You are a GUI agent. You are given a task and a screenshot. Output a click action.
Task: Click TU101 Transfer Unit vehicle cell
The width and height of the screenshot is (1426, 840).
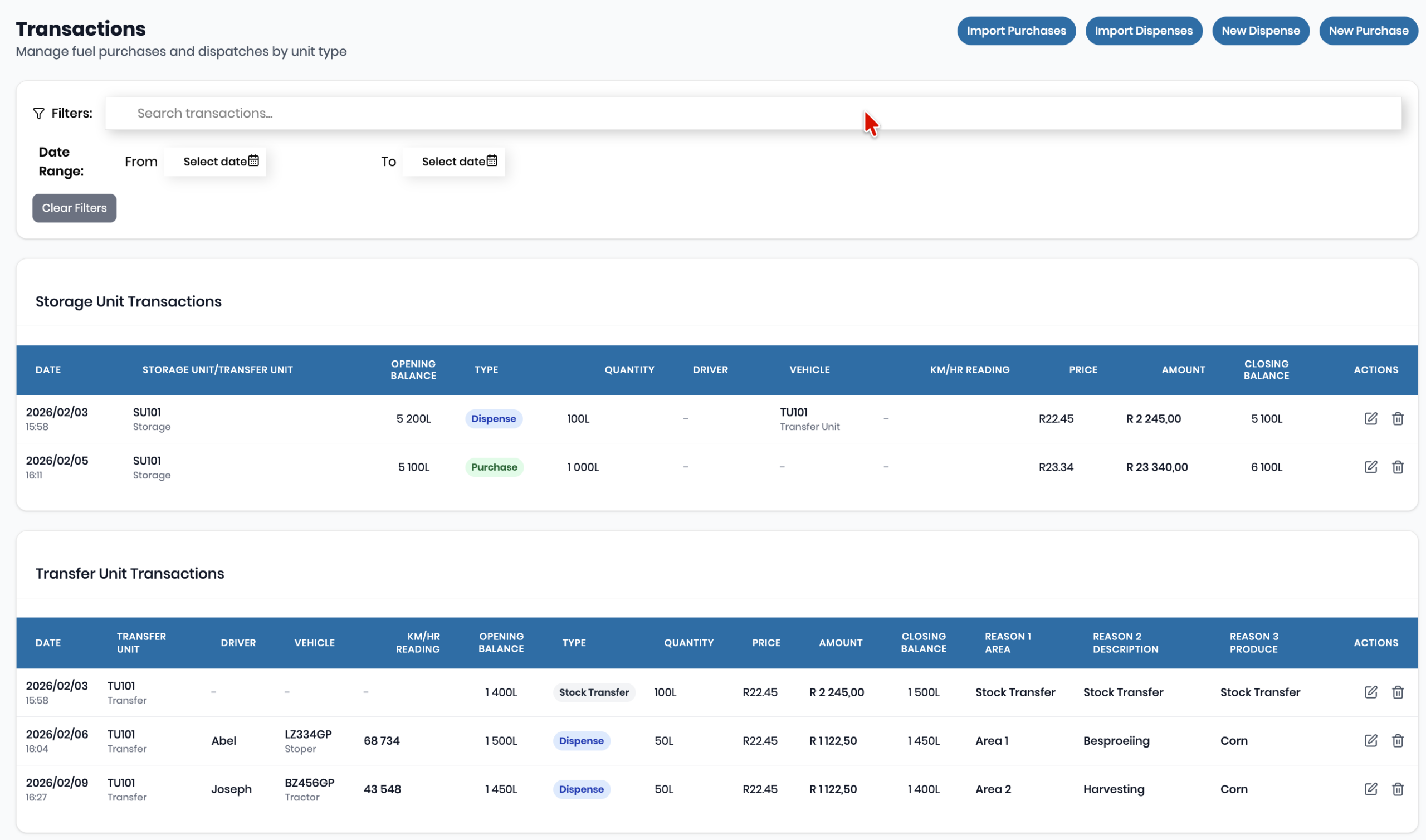(x=809, y=419)
